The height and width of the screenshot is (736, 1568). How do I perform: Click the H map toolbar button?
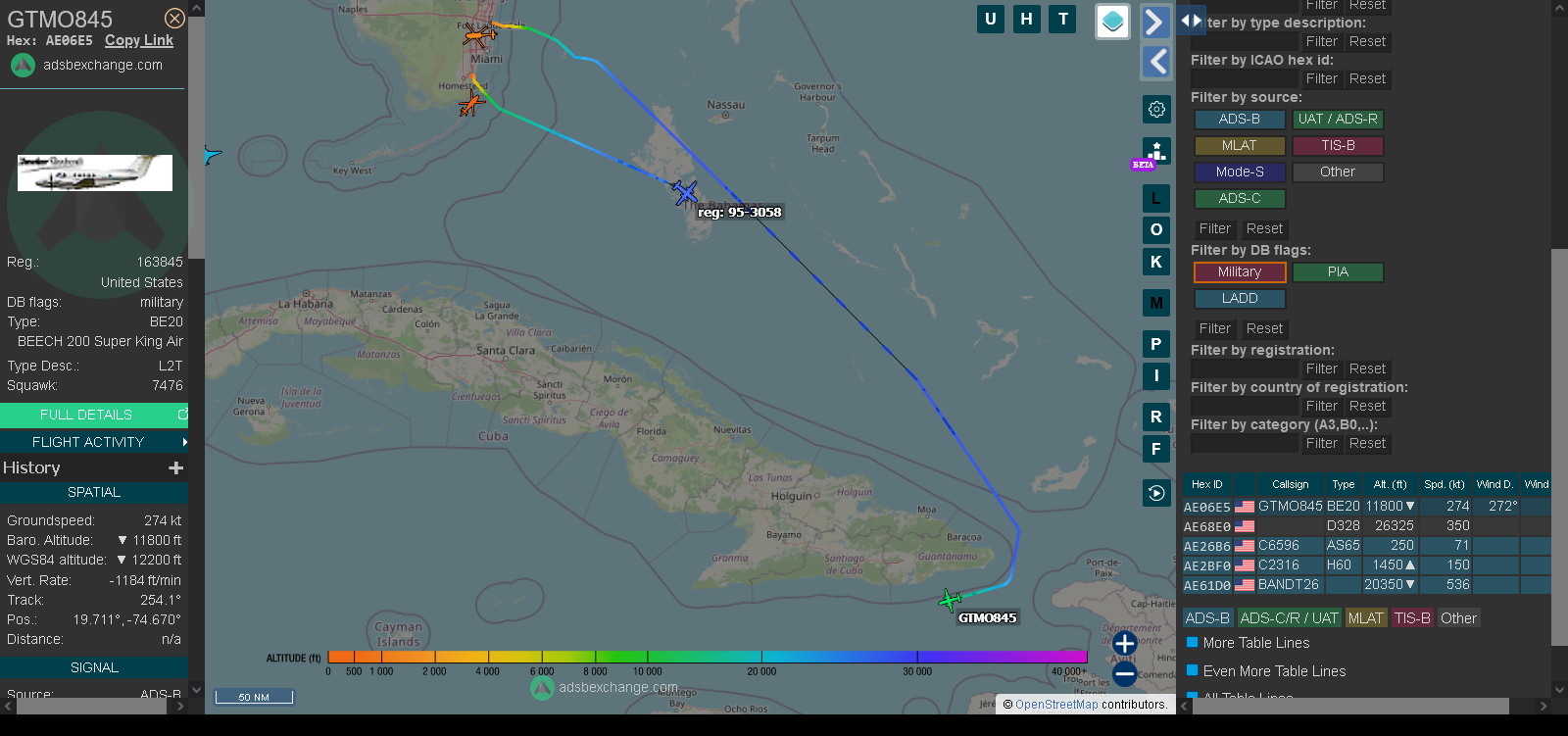(x=1027, y=19)
